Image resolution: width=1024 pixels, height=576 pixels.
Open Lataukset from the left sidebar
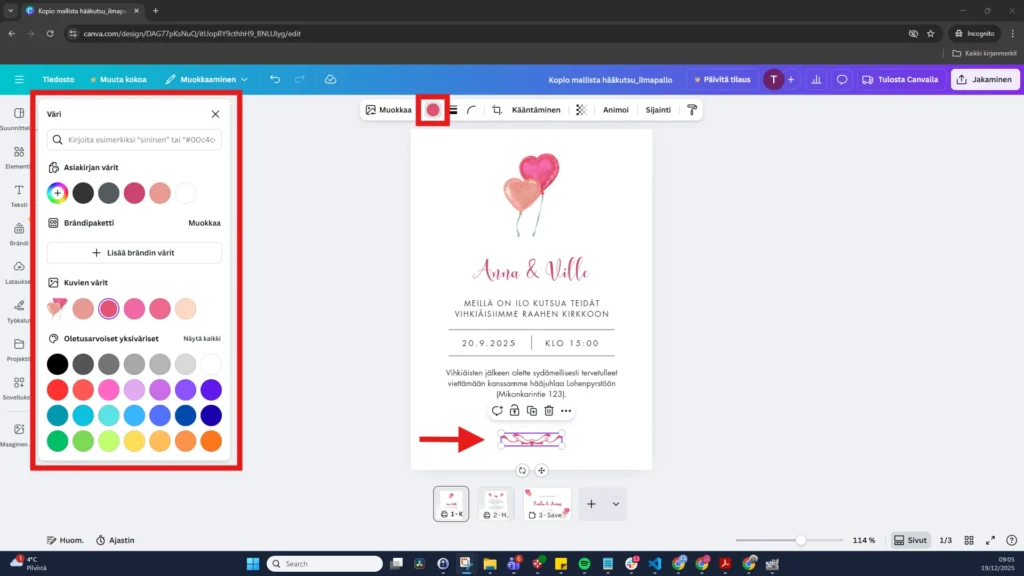[18, 264]
